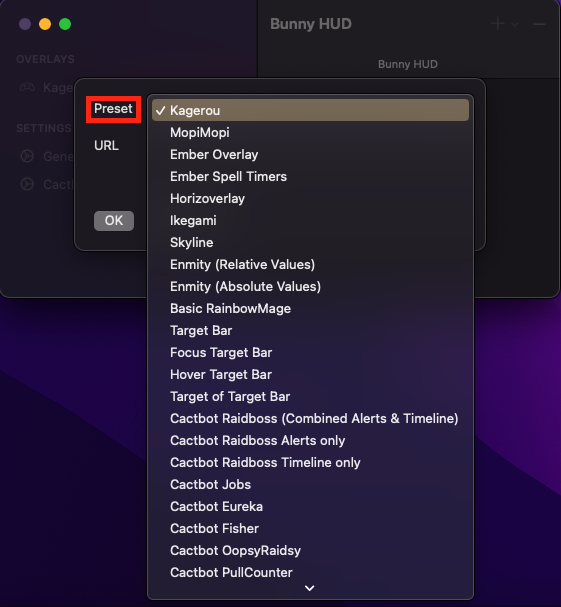Open the Cactbot settings sidebar item

[x=46, y=184]
